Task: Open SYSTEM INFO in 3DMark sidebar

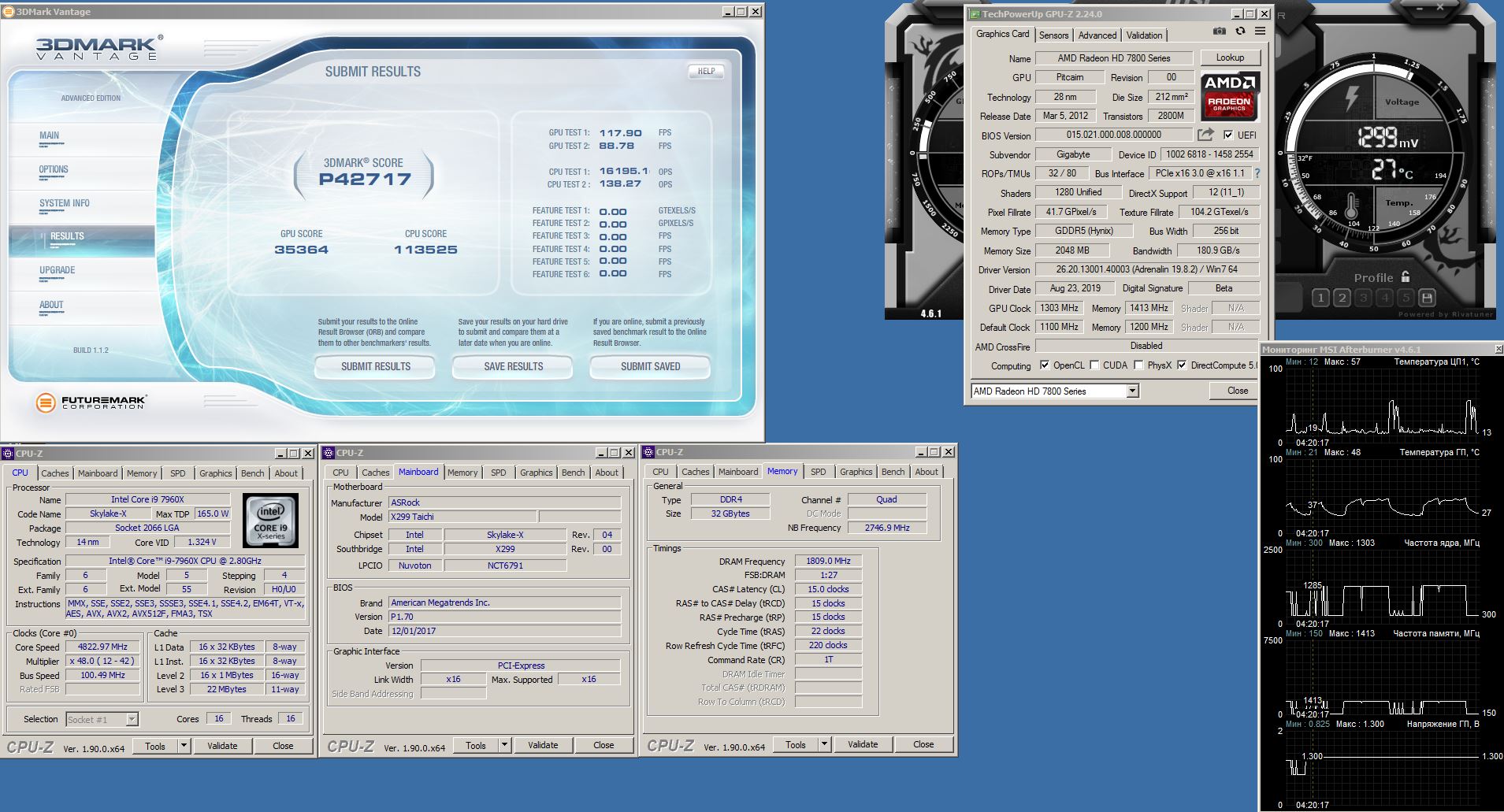Action: coord(65,203)
